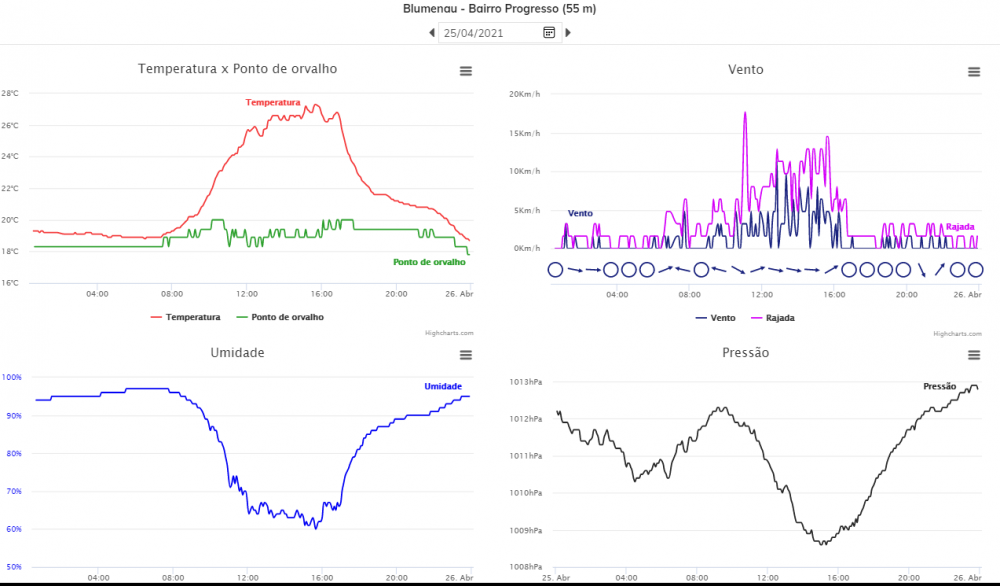Open Umidade chart context menu icon
The width and height of the screenshot is (1000, 586).
[466, 355]
